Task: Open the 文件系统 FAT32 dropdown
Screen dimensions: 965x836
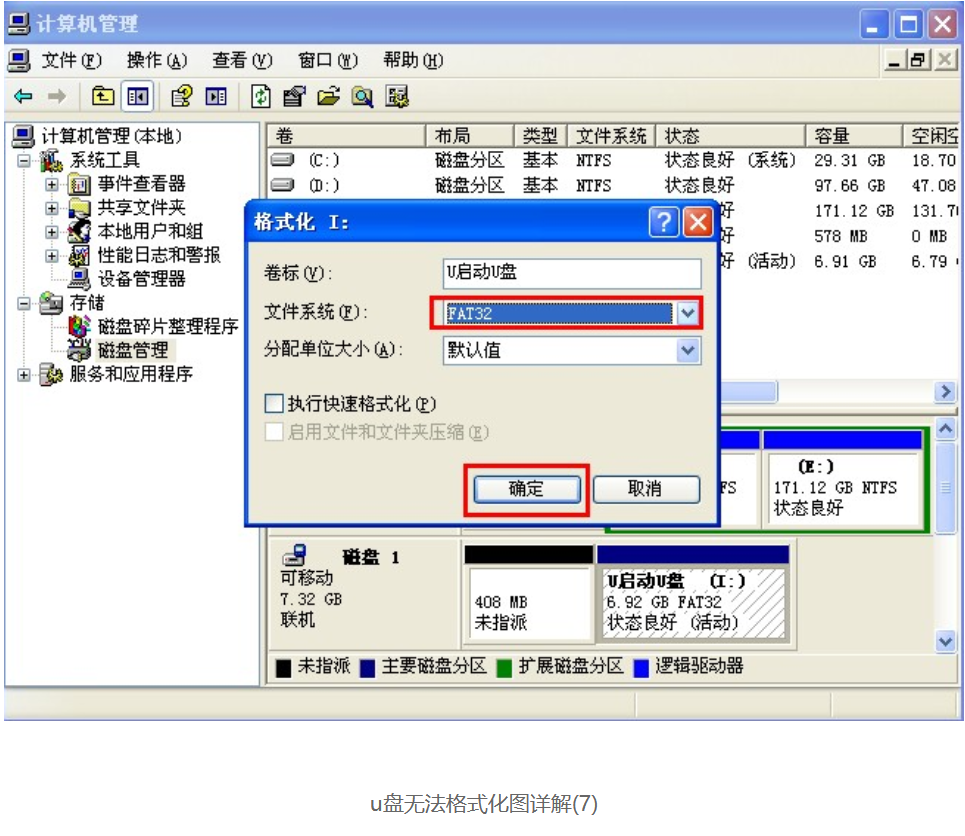Action: tap(687, 313)
